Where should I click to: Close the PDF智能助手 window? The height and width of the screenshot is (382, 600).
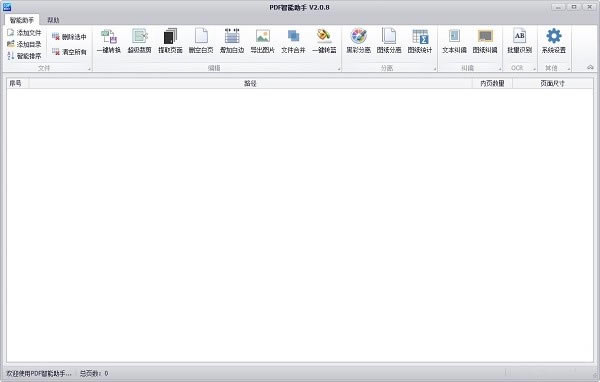pyautogui.click(x=590, y=7)
